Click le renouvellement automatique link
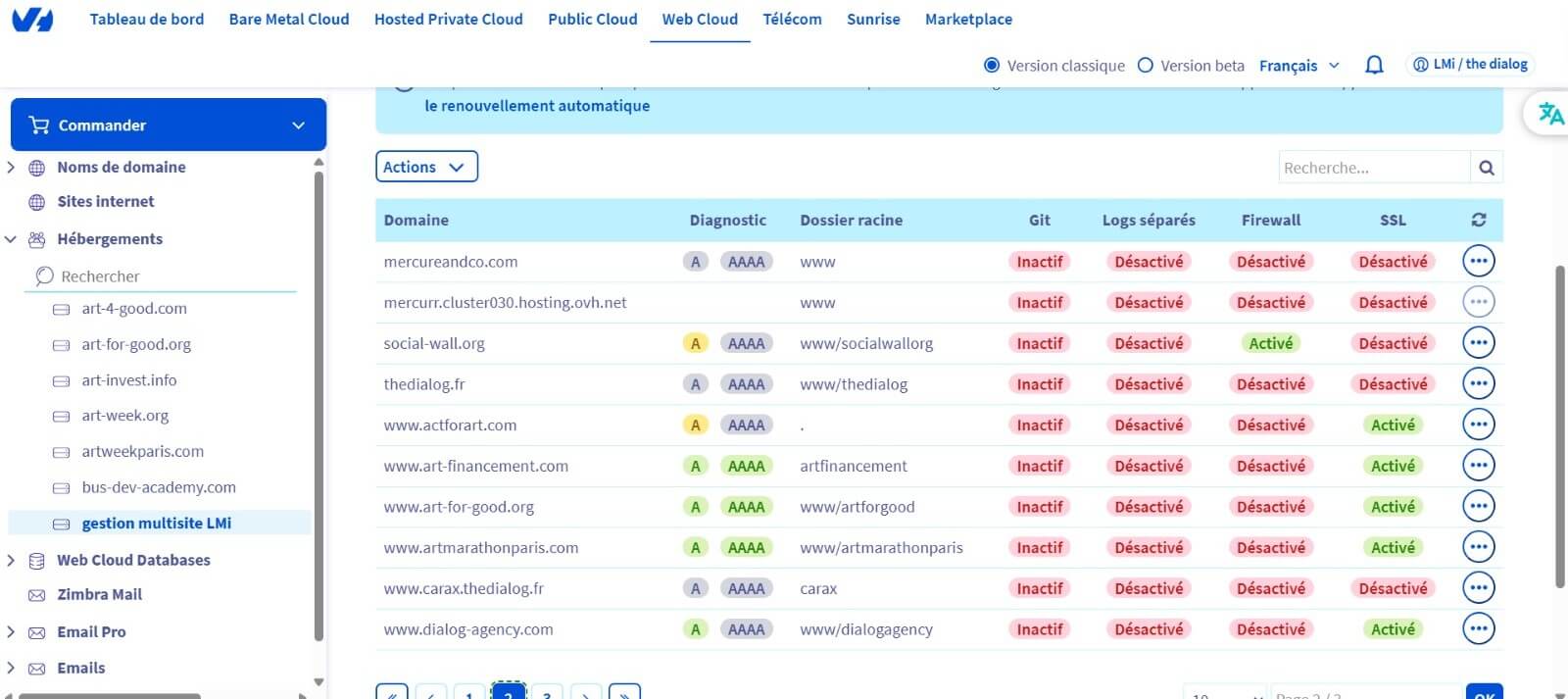Viewport: 1568px width, 699px height. 537,106
